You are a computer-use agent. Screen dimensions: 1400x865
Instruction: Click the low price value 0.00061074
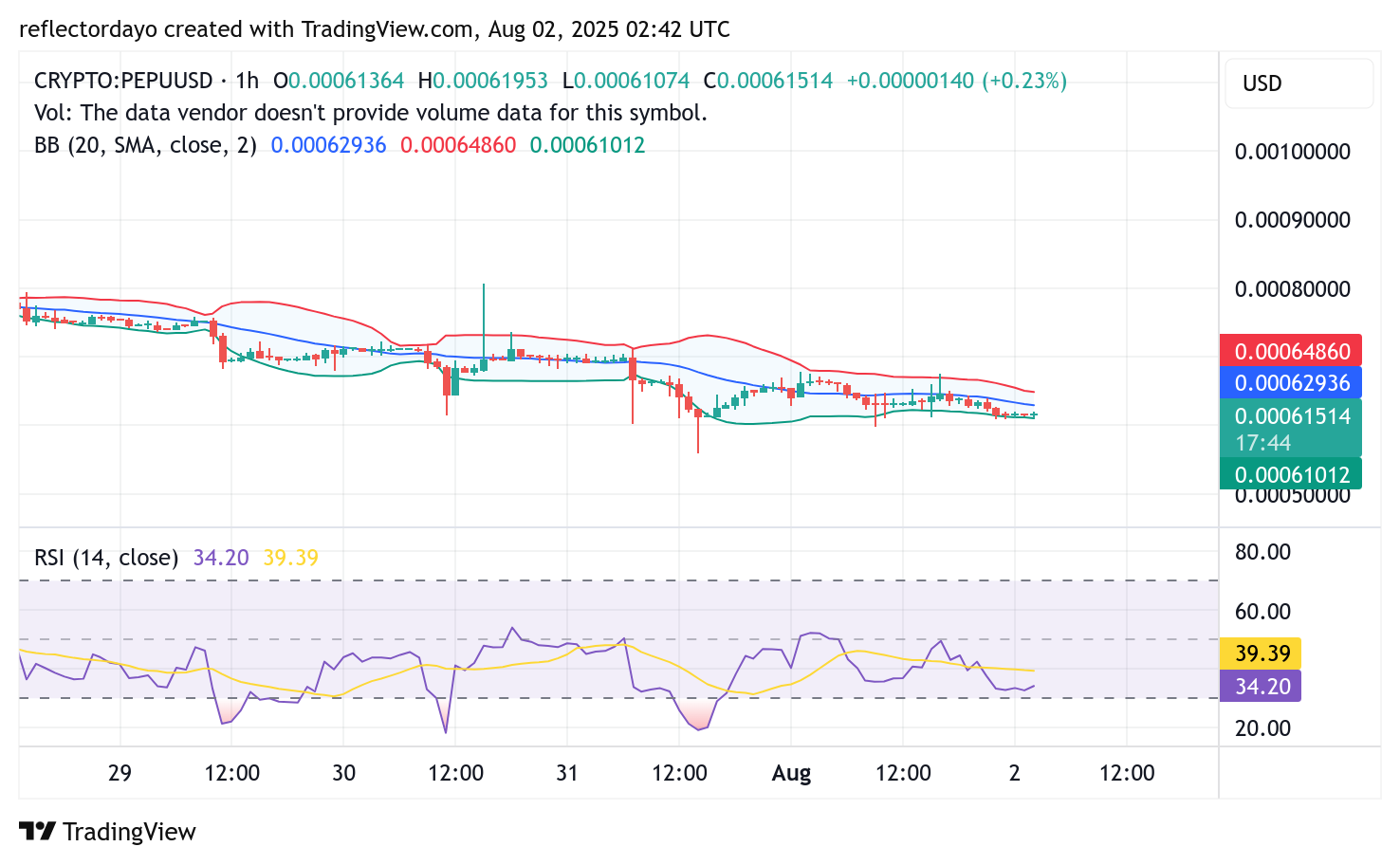(x=632, y=81)
